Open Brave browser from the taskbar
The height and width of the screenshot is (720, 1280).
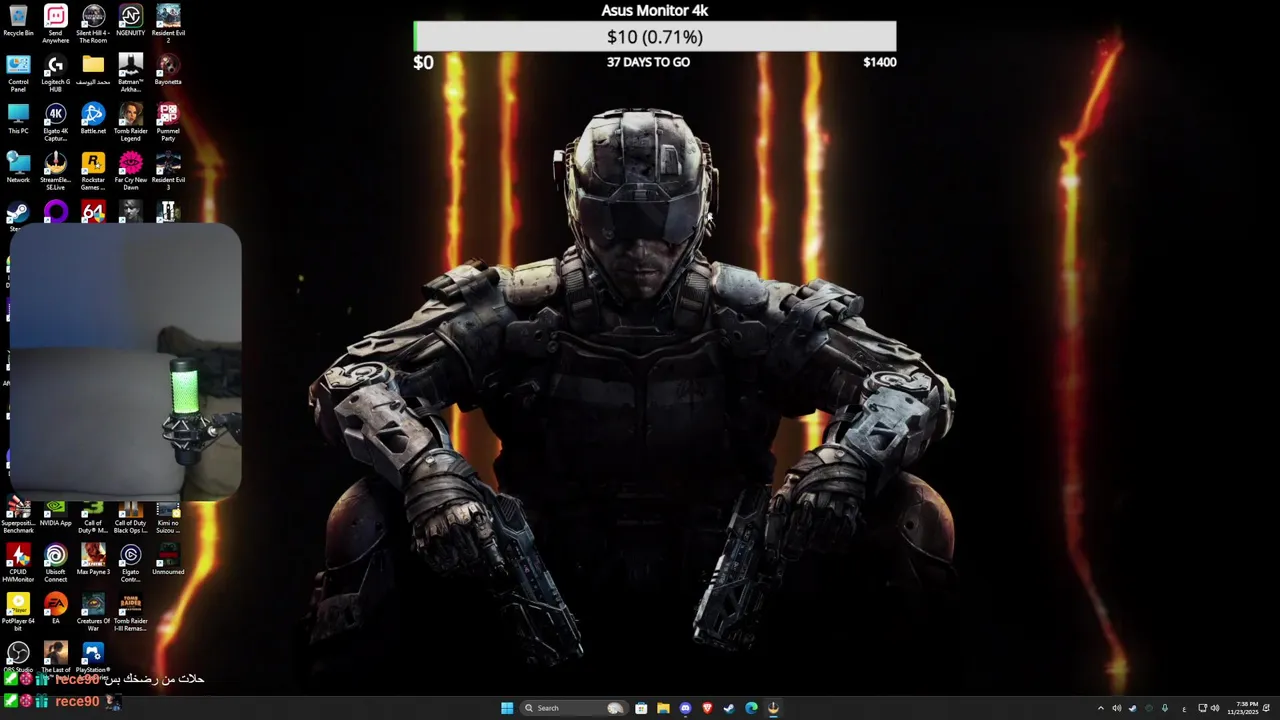click(x=707, y=708)
